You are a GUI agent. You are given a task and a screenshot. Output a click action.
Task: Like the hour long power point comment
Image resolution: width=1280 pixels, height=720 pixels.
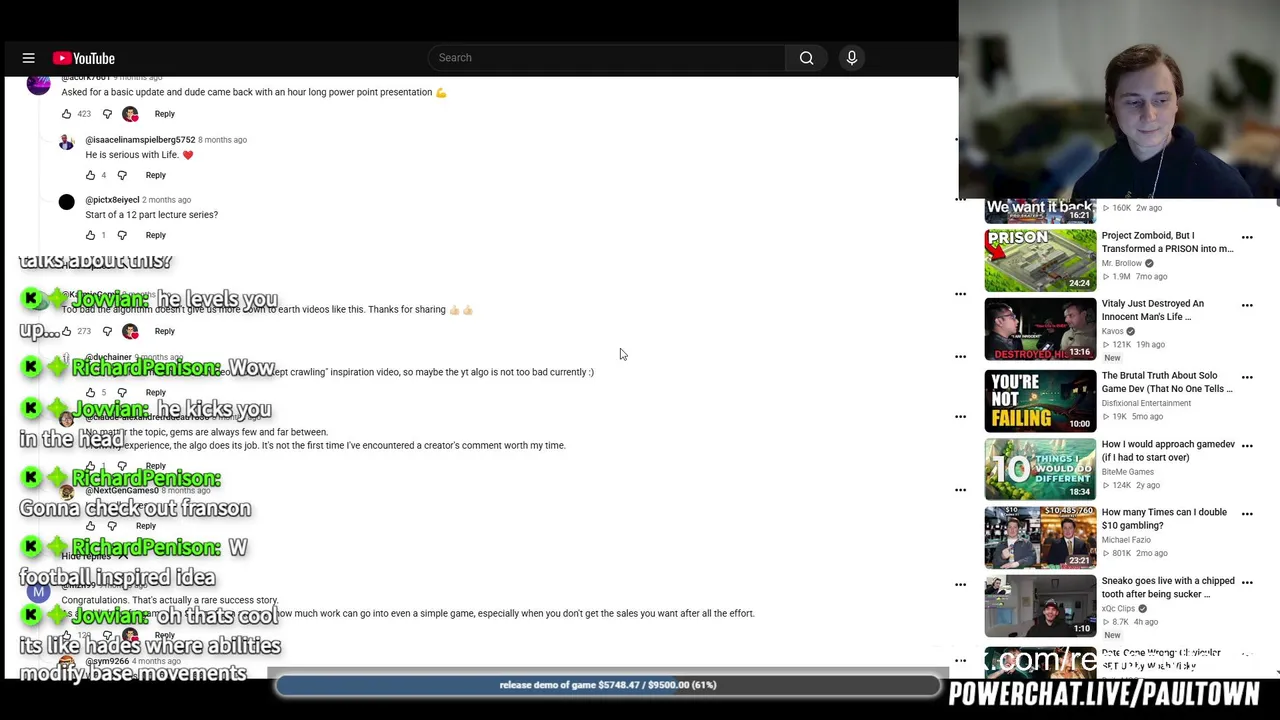(67, 114)
